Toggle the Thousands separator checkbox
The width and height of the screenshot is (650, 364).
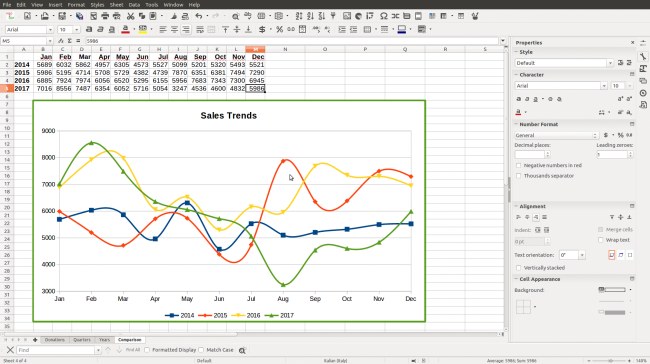(x=518, y=176)
